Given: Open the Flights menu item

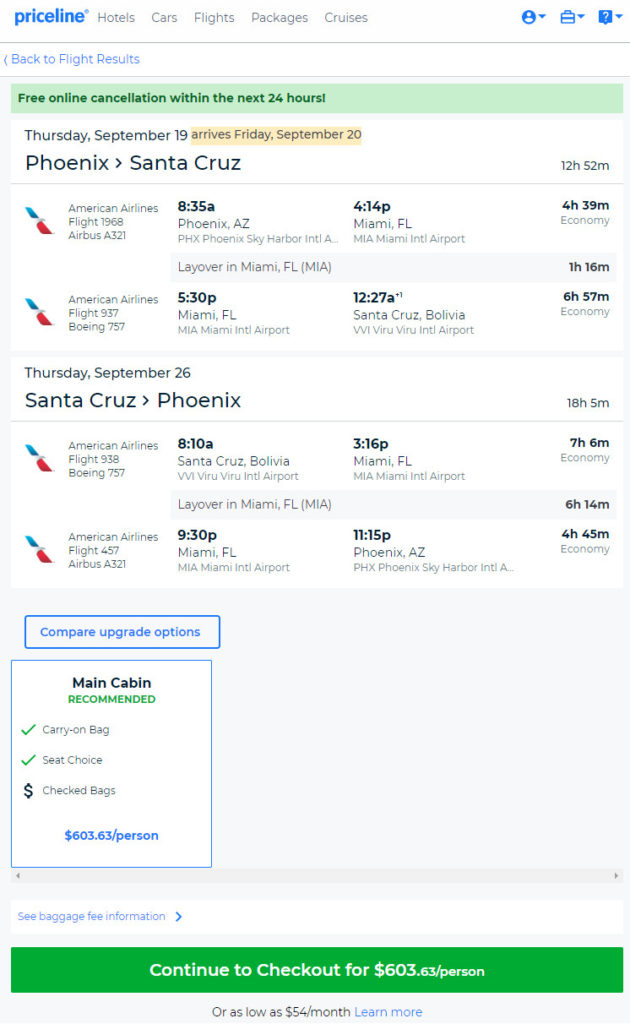Looking at the screenshot, I should click(214, 18).
